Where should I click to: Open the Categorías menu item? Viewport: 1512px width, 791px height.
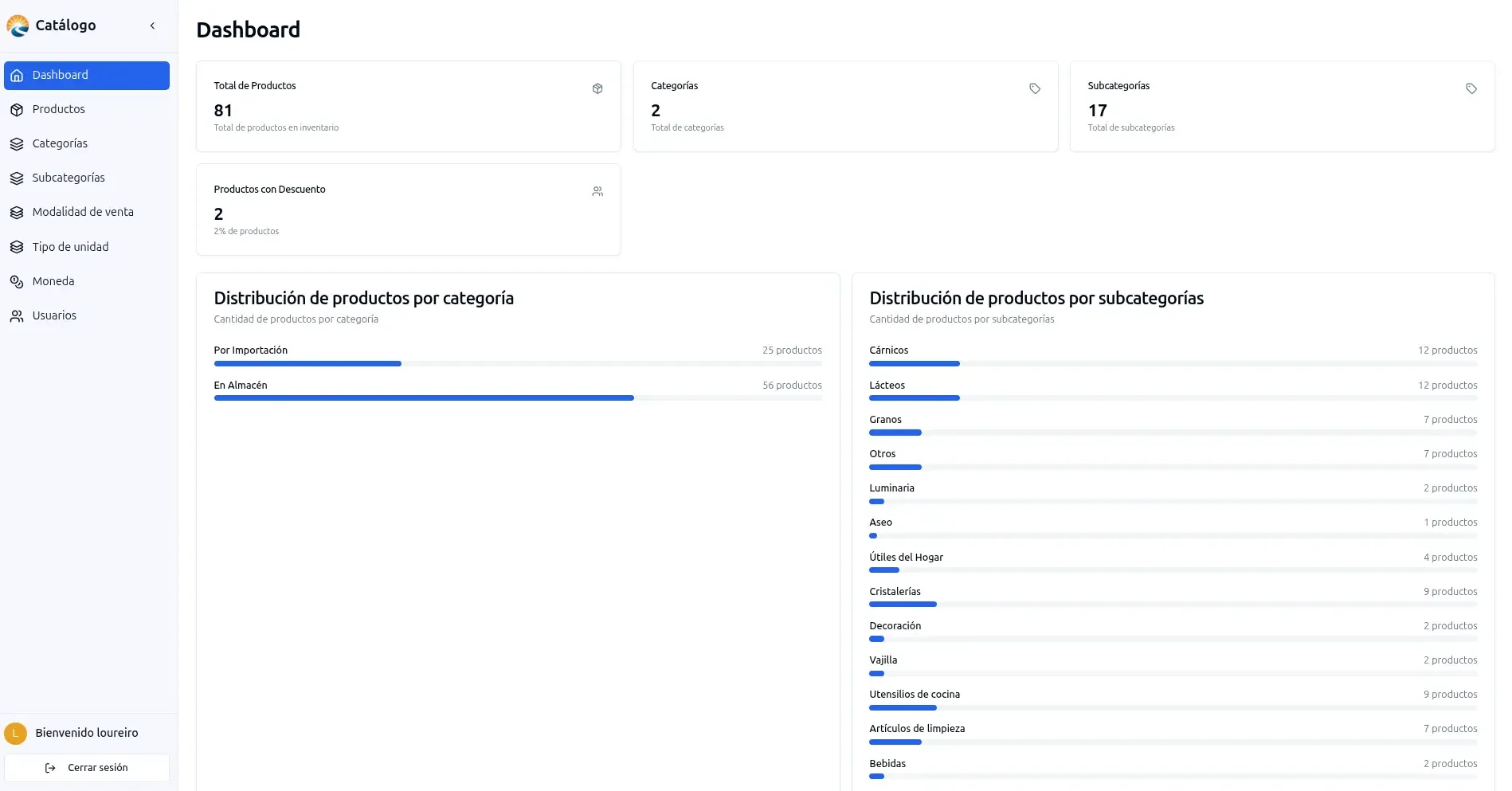click(x=60, y=143)
